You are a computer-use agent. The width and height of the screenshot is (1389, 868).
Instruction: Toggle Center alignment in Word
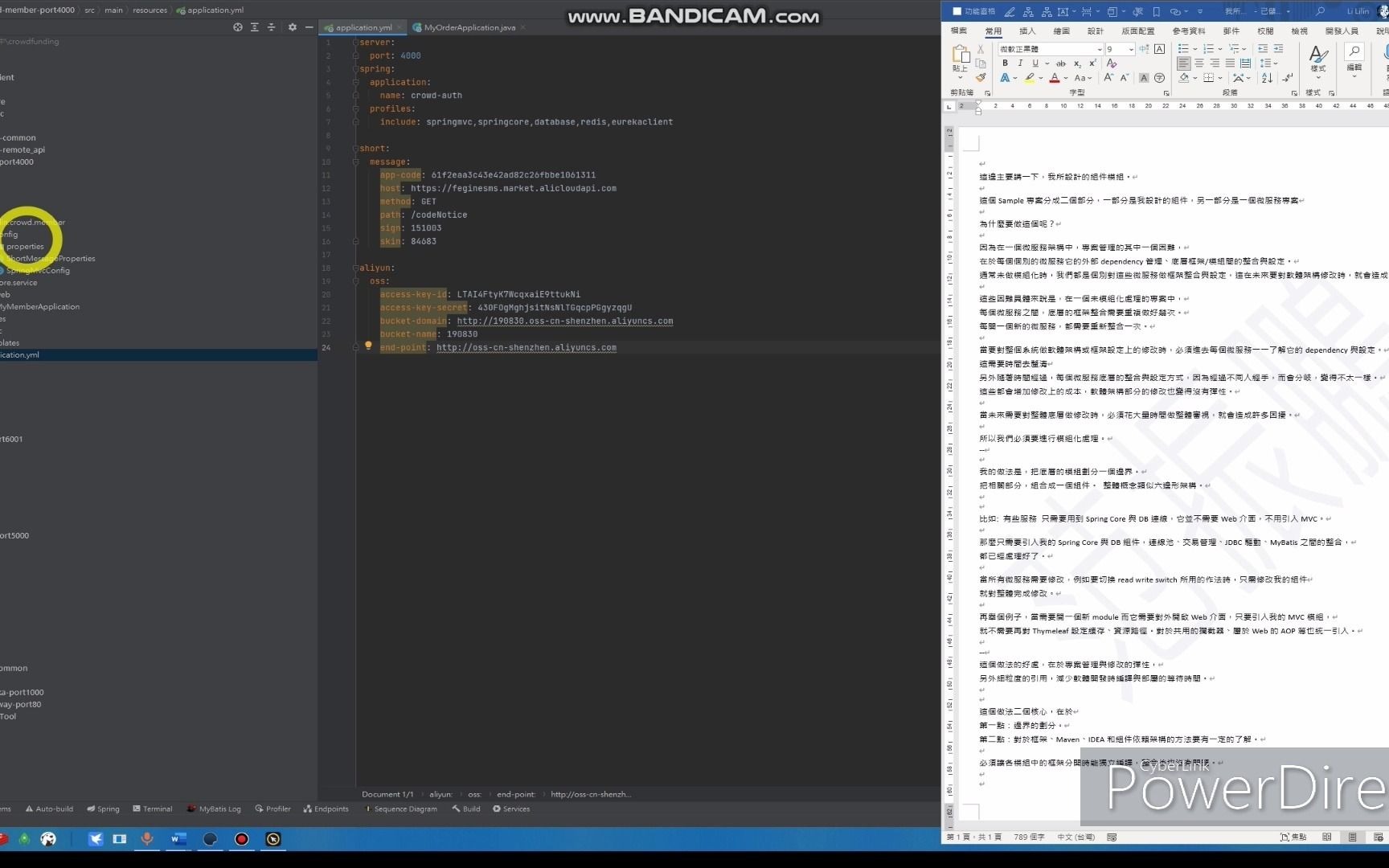click(1199, 63)
